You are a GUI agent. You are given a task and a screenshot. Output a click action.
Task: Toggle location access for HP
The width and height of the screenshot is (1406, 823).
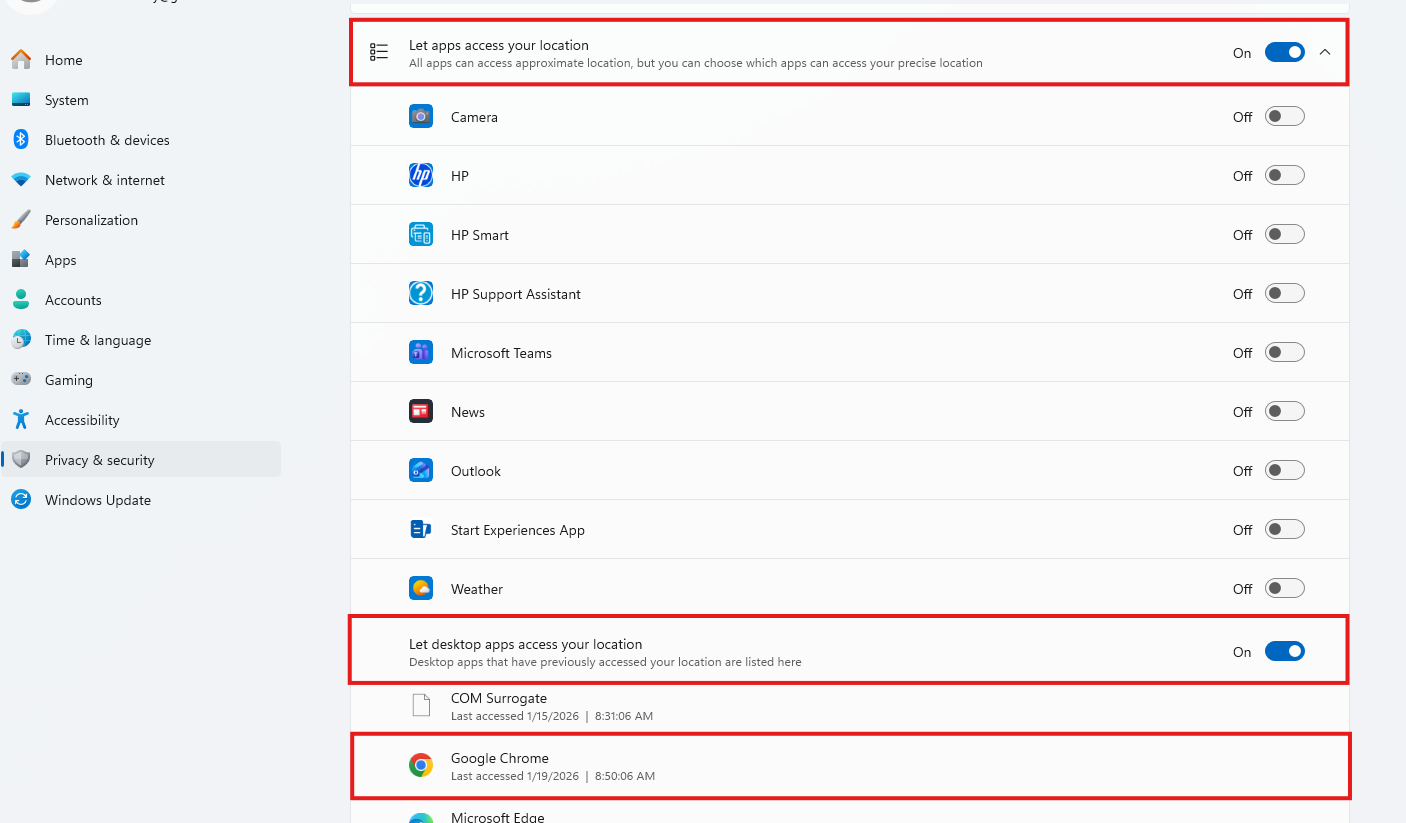[1285, 176]
